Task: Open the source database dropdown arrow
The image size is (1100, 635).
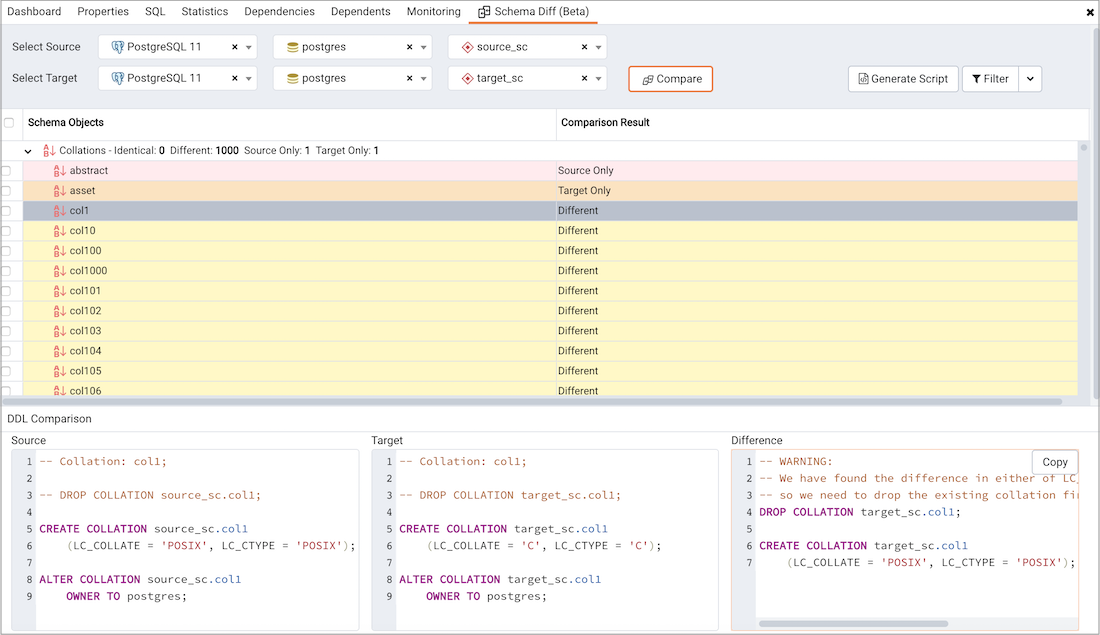Action: tap(423, 48)
